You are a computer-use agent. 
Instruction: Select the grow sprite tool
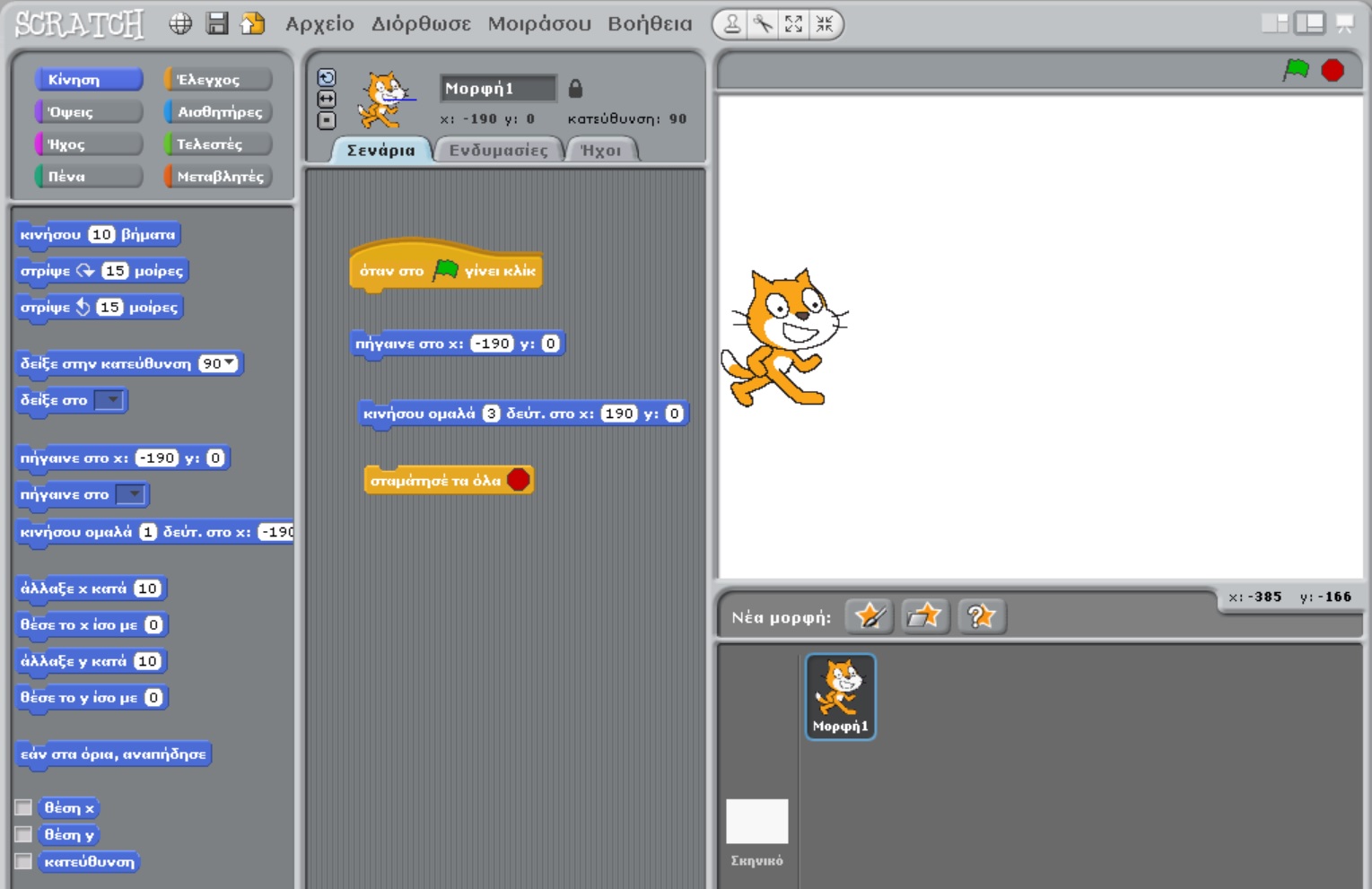pyautogui.click(x=793, y=24)
